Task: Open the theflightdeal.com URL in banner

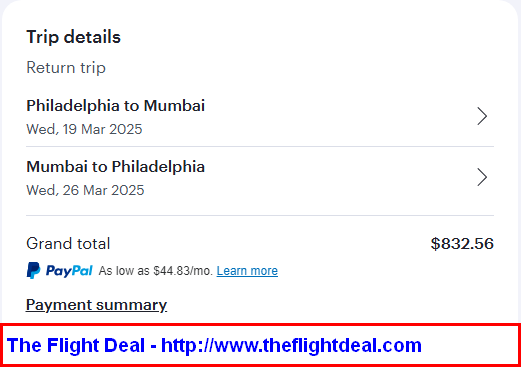Action: click(291, 345)
